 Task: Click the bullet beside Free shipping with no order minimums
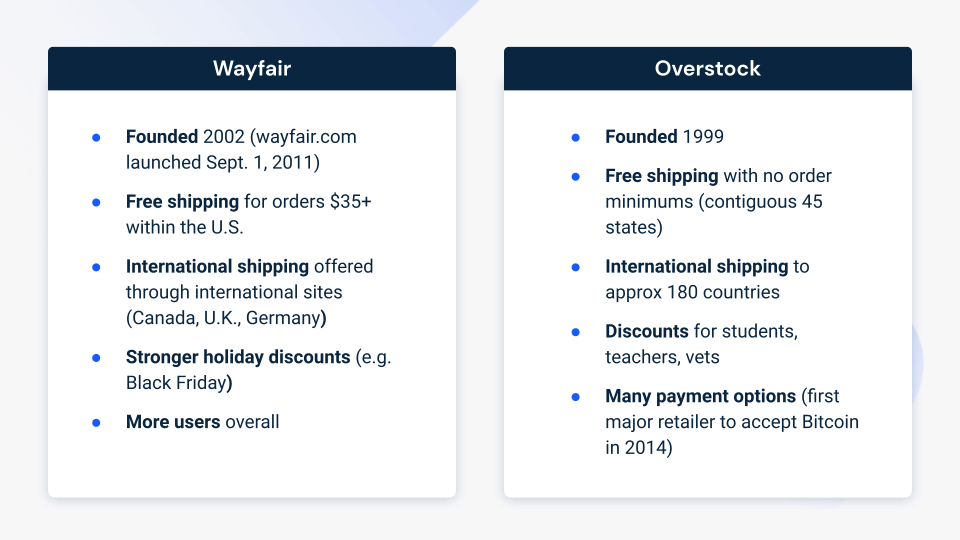click(x=576, y=177)
